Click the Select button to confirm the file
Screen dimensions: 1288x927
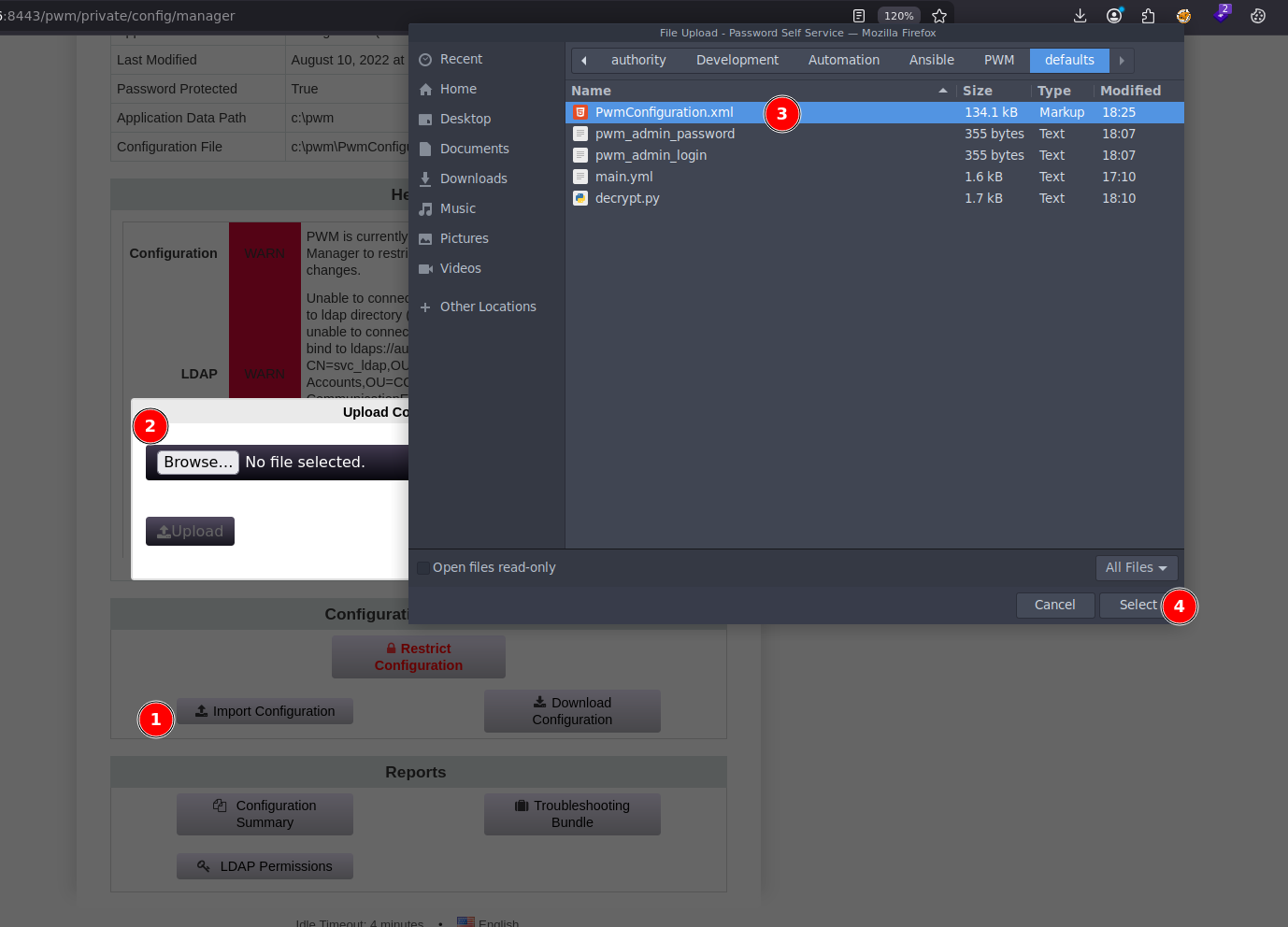tap(1138, 605)
